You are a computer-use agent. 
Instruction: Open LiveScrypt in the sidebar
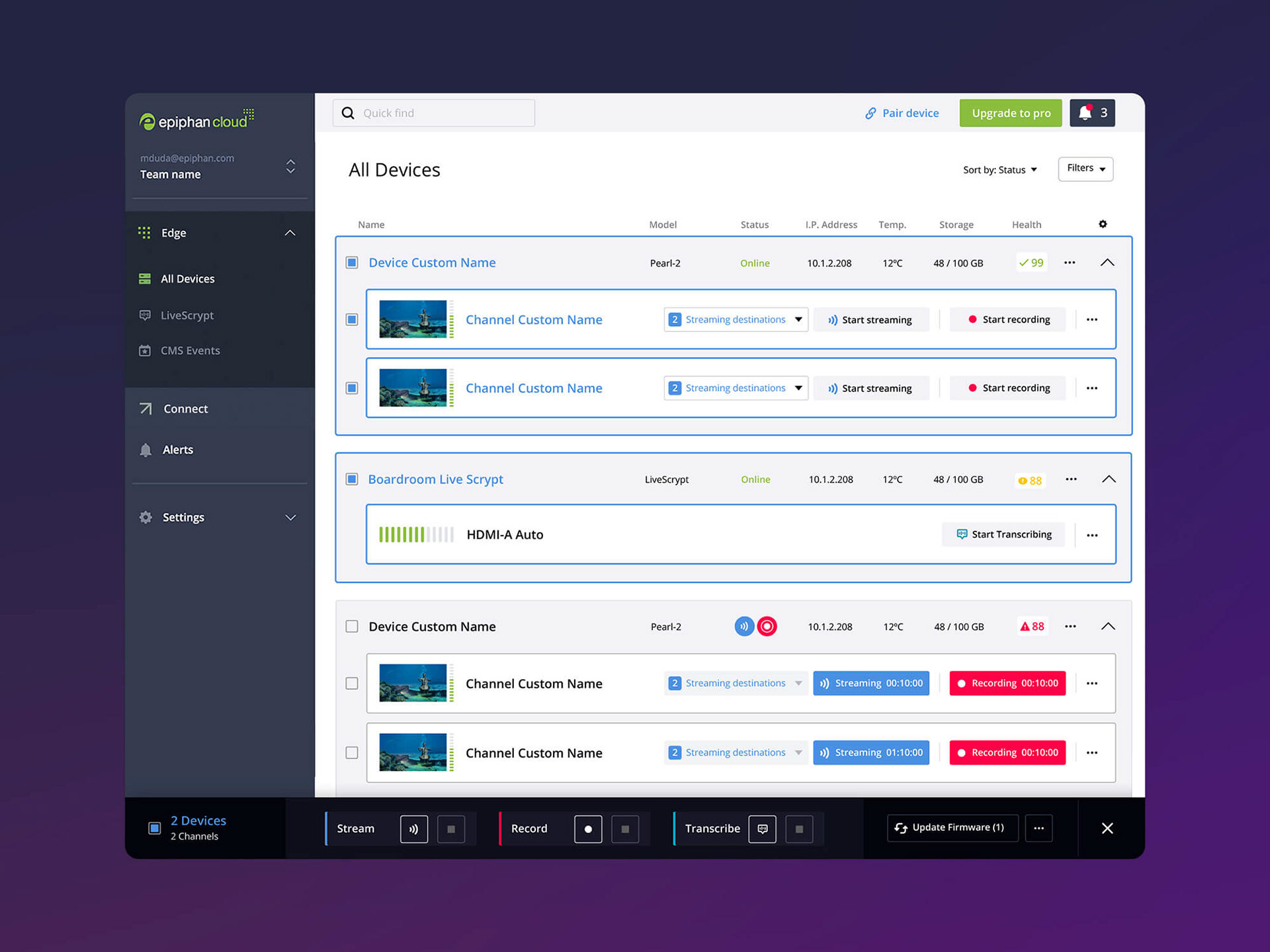click(187, 315)
